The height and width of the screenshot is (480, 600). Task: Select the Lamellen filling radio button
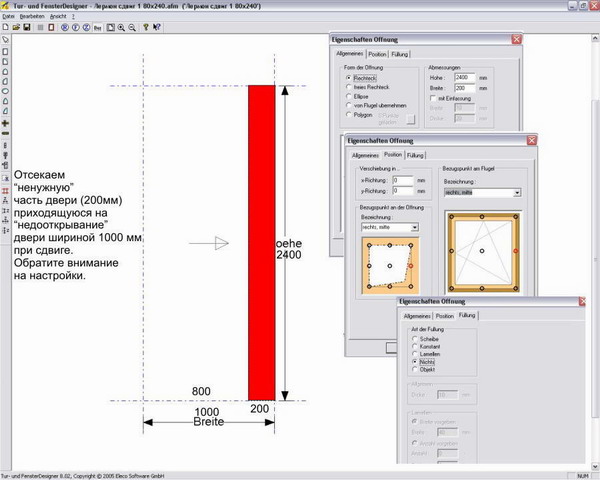pyautogui.click(x=415, y=354)
